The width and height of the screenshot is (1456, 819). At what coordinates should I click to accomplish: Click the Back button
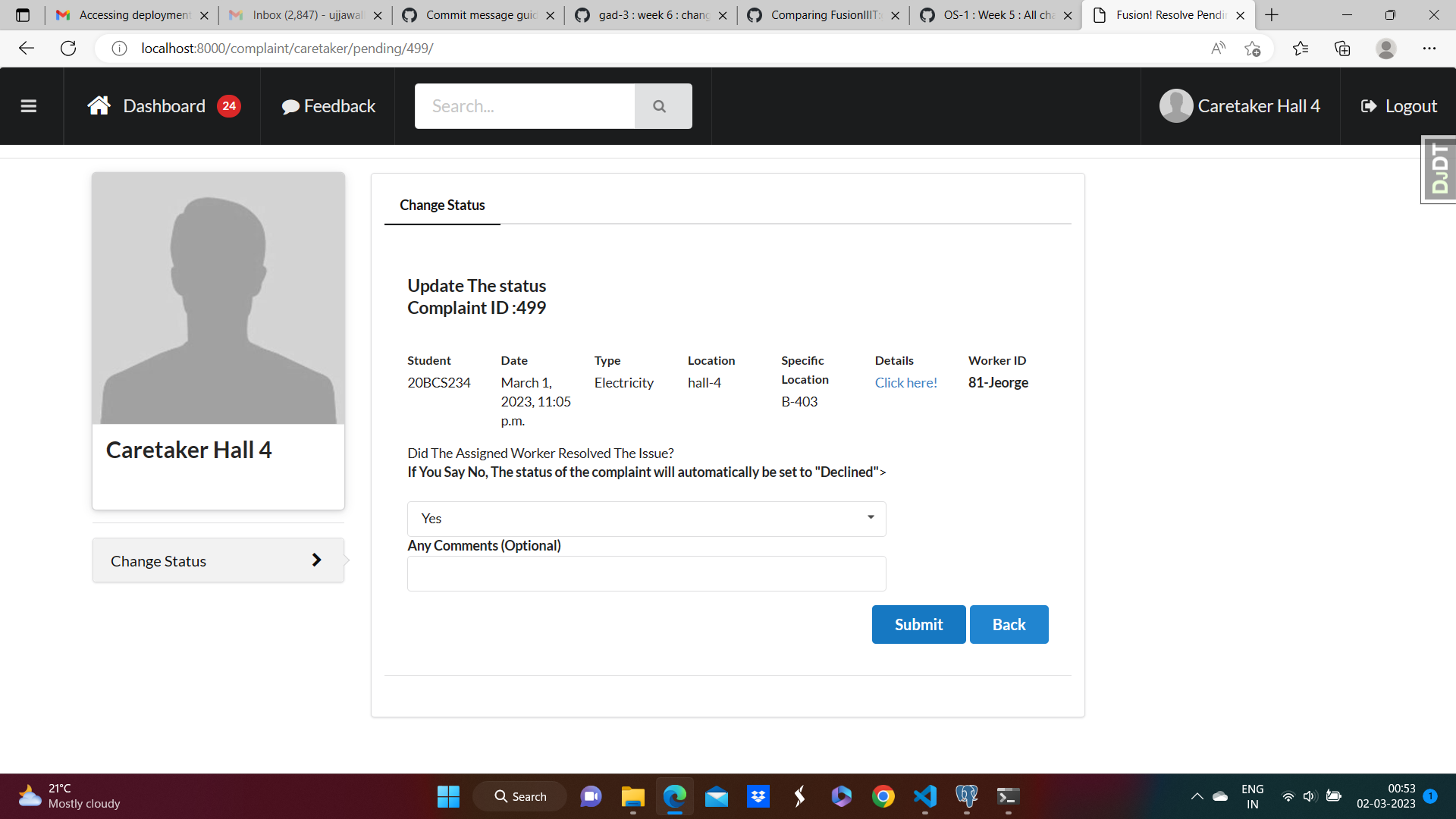pos(1009,624)
